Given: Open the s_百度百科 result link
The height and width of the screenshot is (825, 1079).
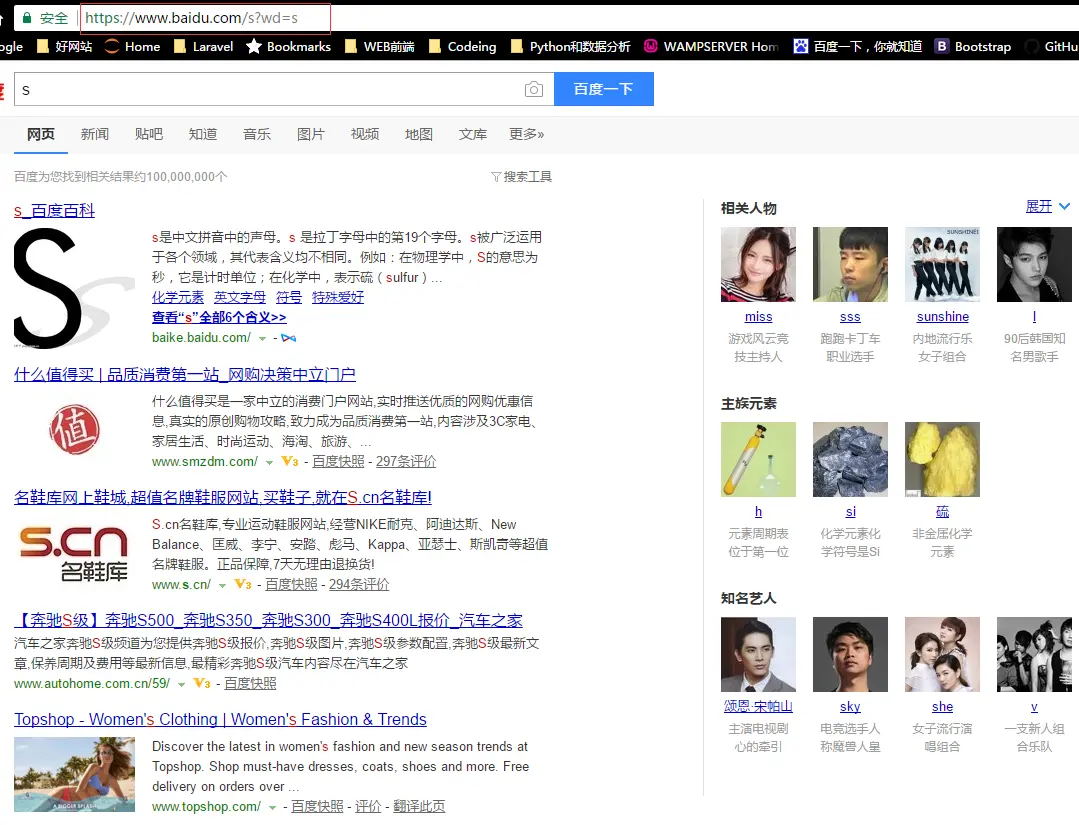Looking at the screenshot, I should tap(54, 211).
